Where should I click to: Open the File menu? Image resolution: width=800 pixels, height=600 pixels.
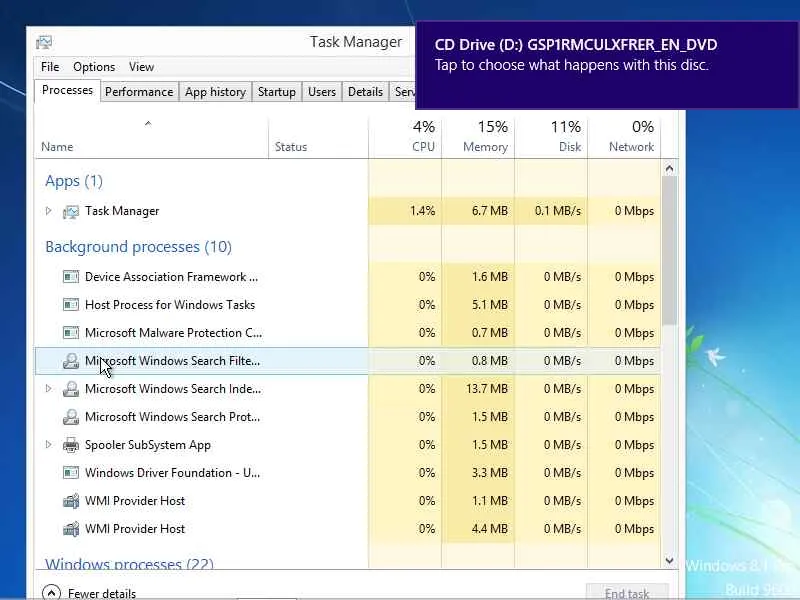point(50,67)
